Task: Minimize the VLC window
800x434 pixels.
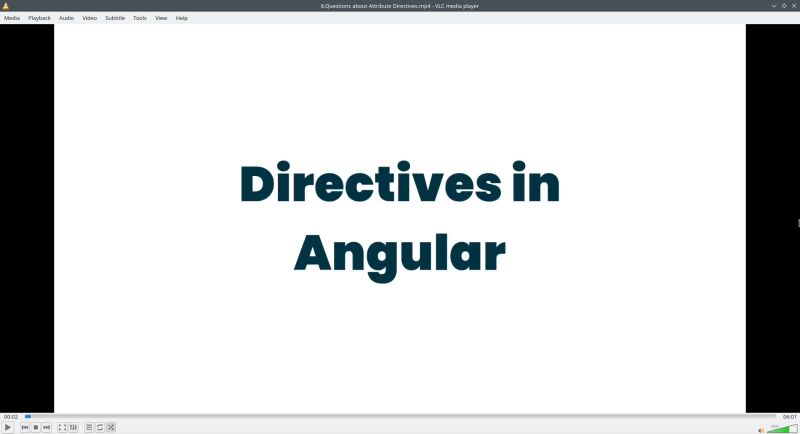Action: coord(774,6)
